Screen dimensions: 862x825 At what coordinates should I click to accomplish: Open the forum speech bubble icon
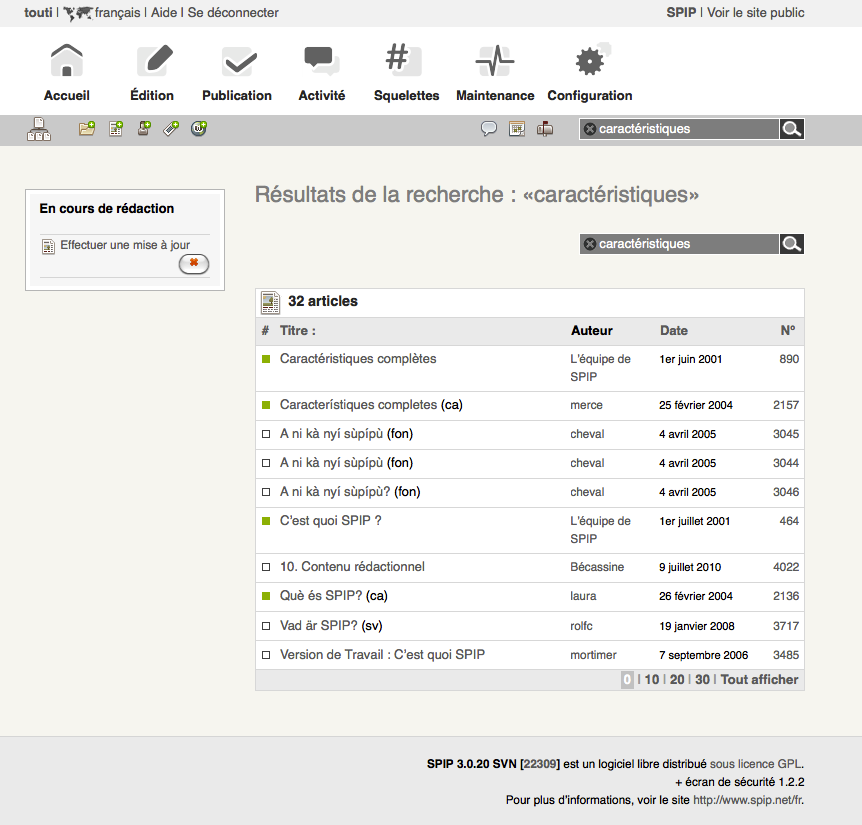(x=489, y=129)
